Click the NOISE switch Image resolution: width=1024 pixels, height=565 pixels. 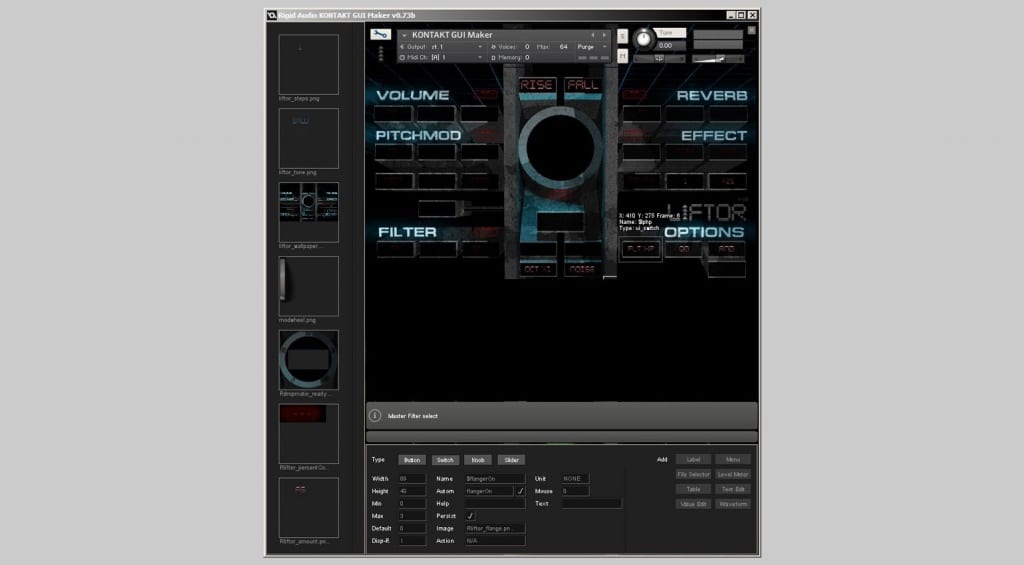coord(583,269)
